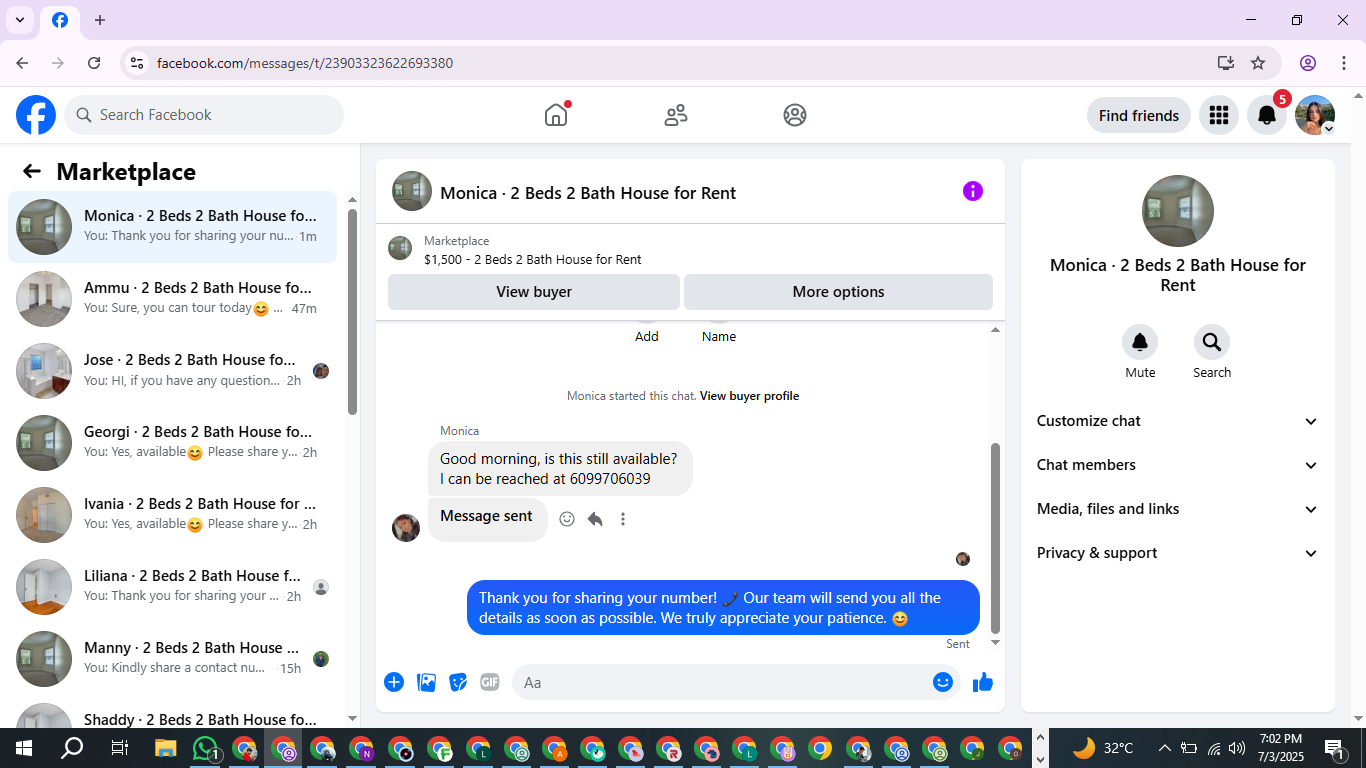This screenshot has width=1366, height=768.
Task: Open conversation information purple icon
Action: pyautogui.click(x=973, y=191)
